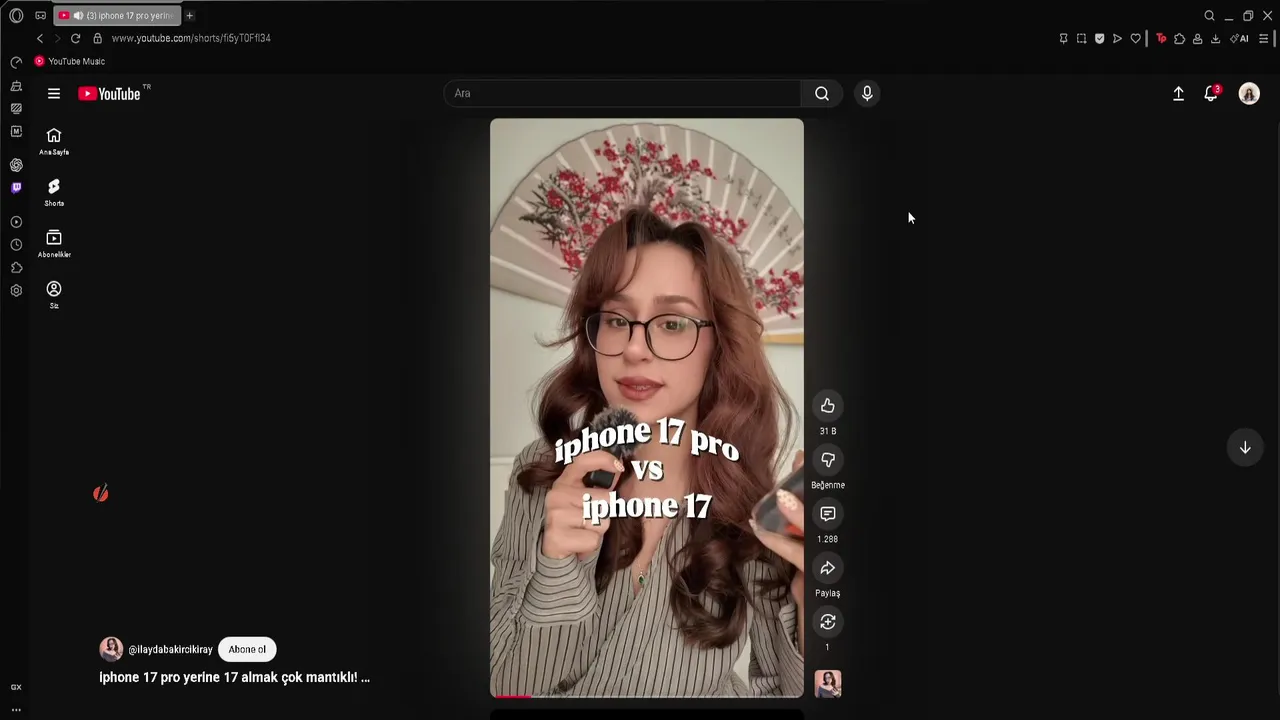Take a snapshot with dashed square icon
1280x720 pixels.
[x=1081, y=38]
